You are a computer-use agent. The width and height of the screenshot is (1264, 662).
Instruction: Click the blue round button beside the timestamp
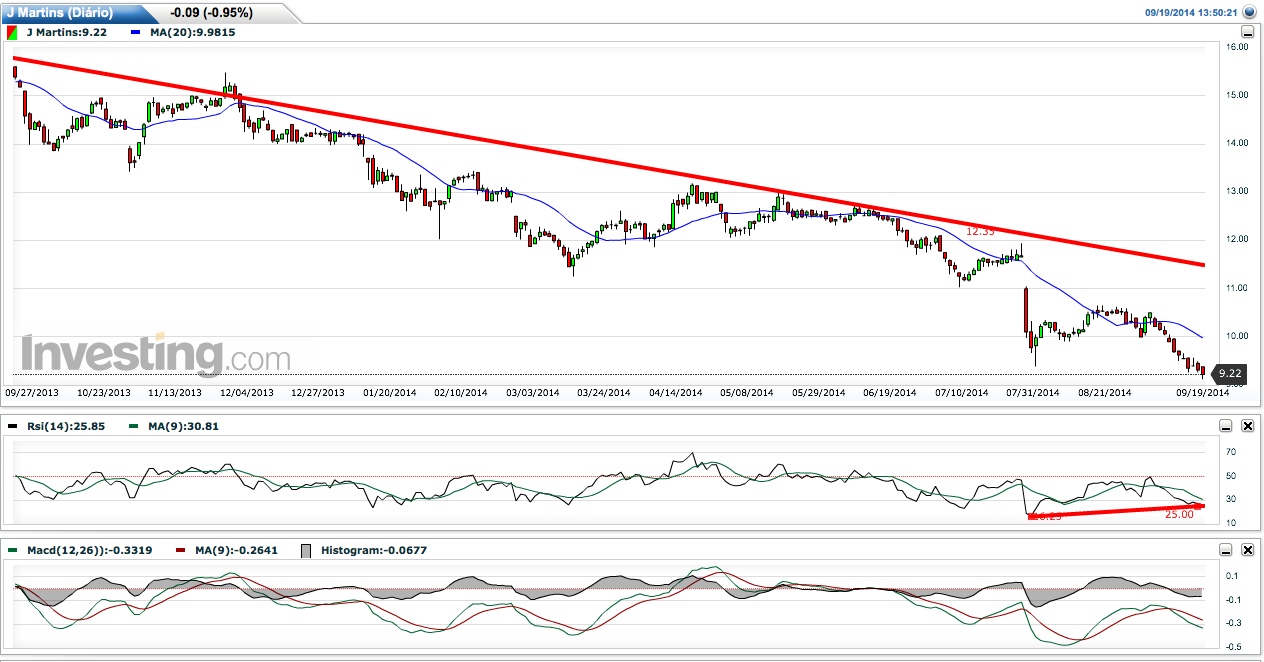pyautogui.click(x=1249, y=12)
